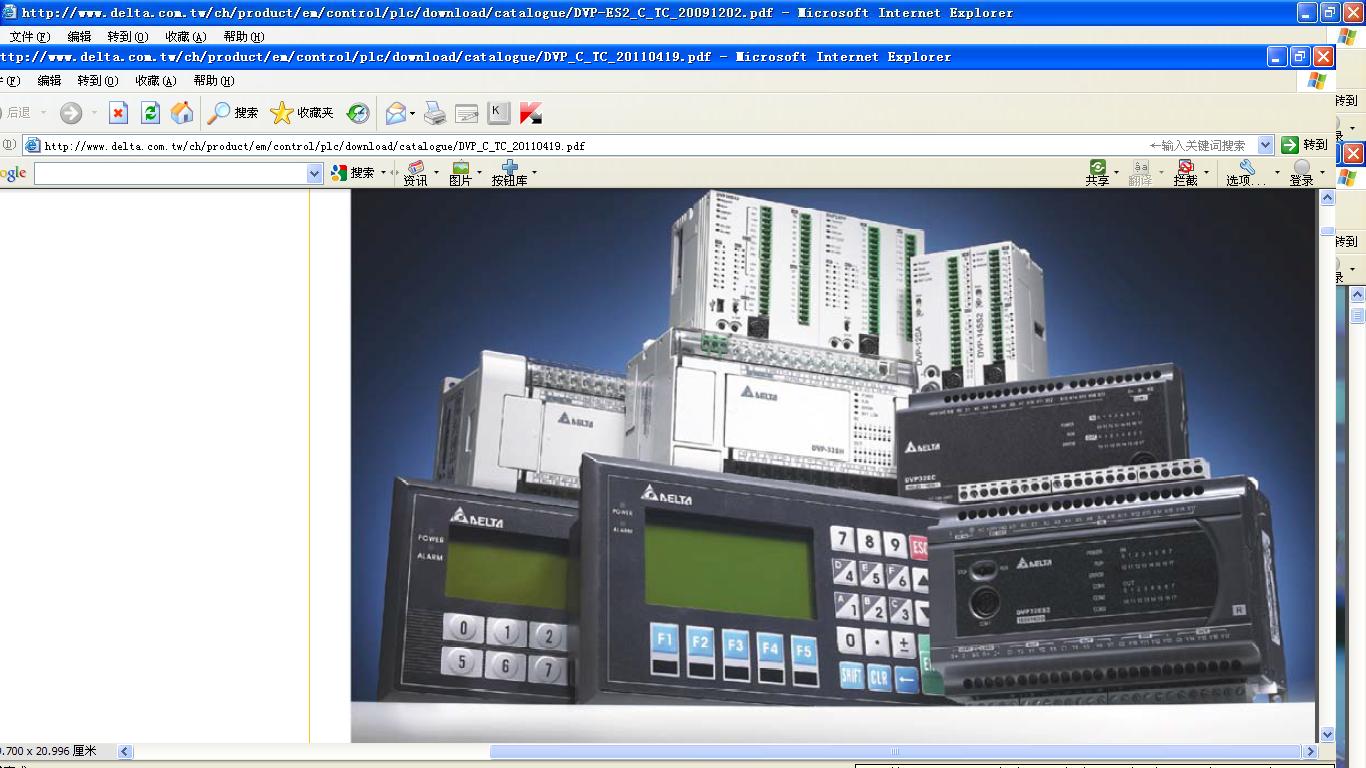Open the browsing History clock icon
The height and width of the screenshot is (768, 1366).
(x=358, y=113)
